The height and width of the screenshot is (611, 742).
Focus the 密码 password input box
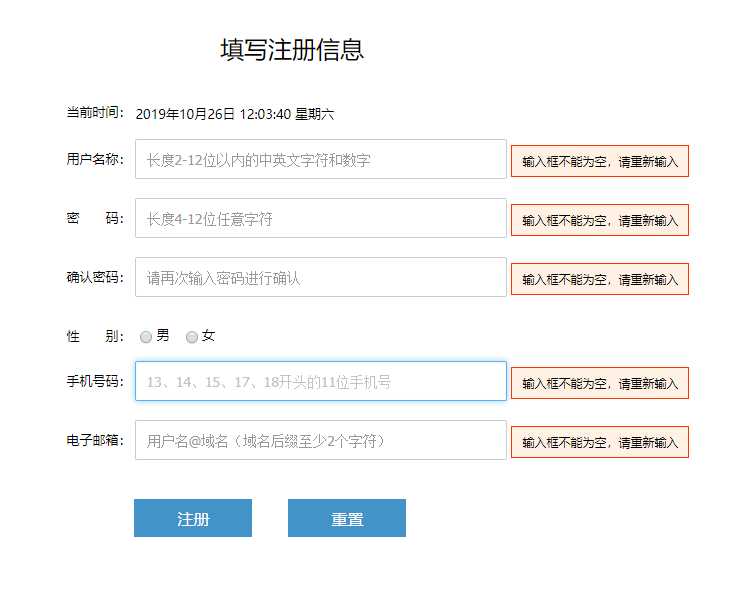coord(320,218)
